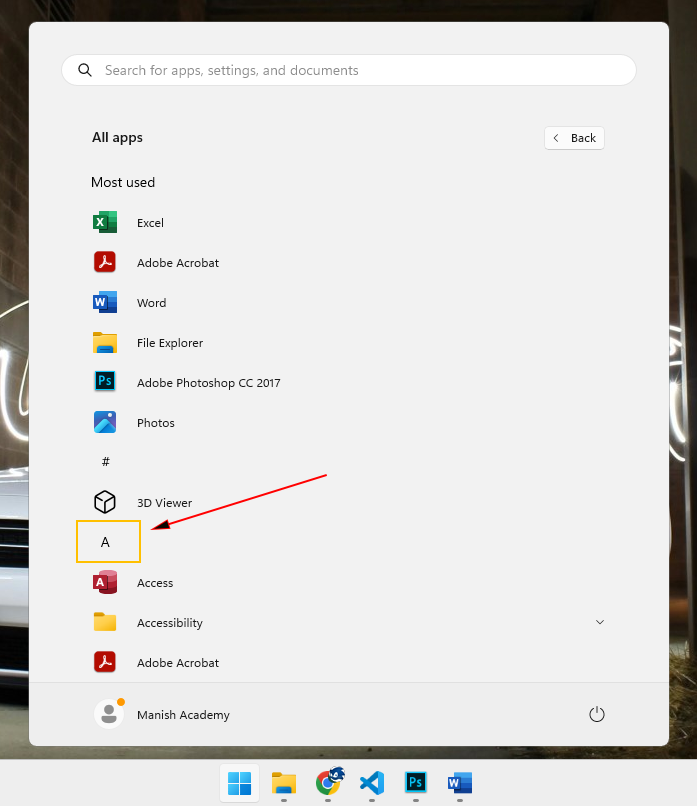Switch to Photoshop on the taskbar
Screen dimensions: 697x806
(x=416, y=782)
